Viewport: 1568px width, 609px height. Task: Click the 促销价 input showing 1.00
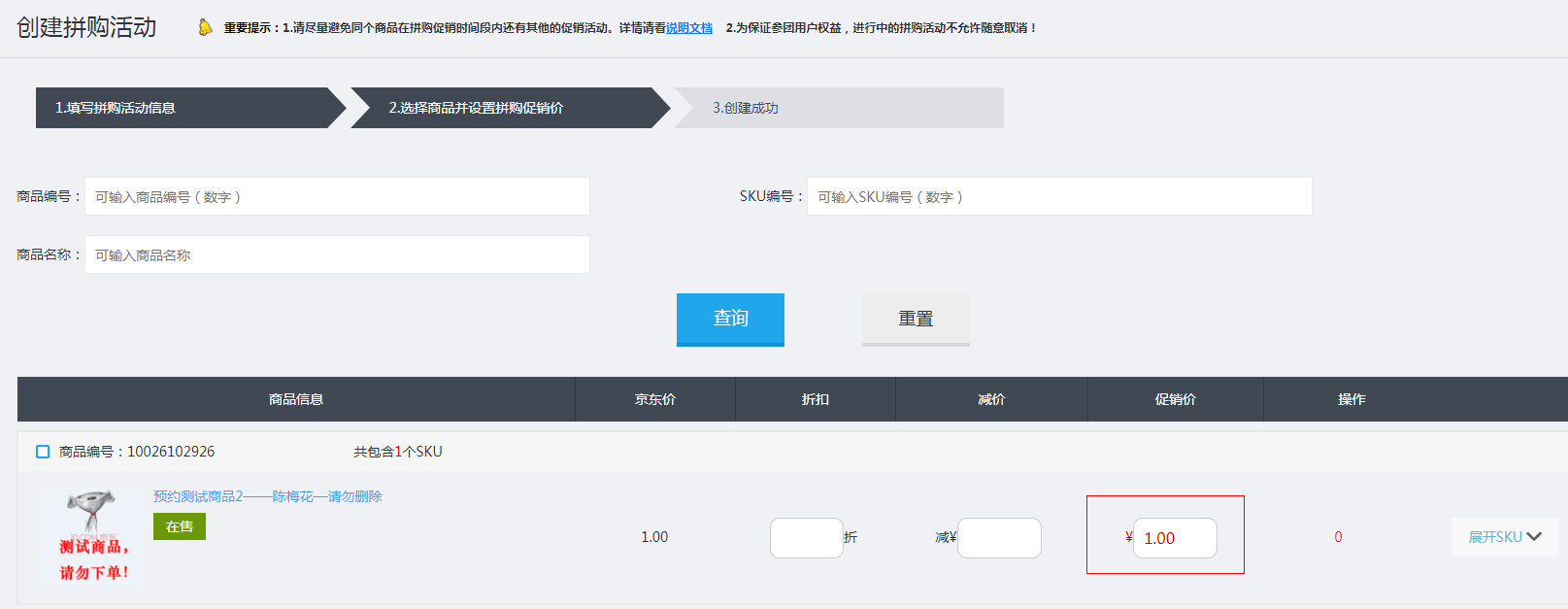click(x=1175, y=538)
